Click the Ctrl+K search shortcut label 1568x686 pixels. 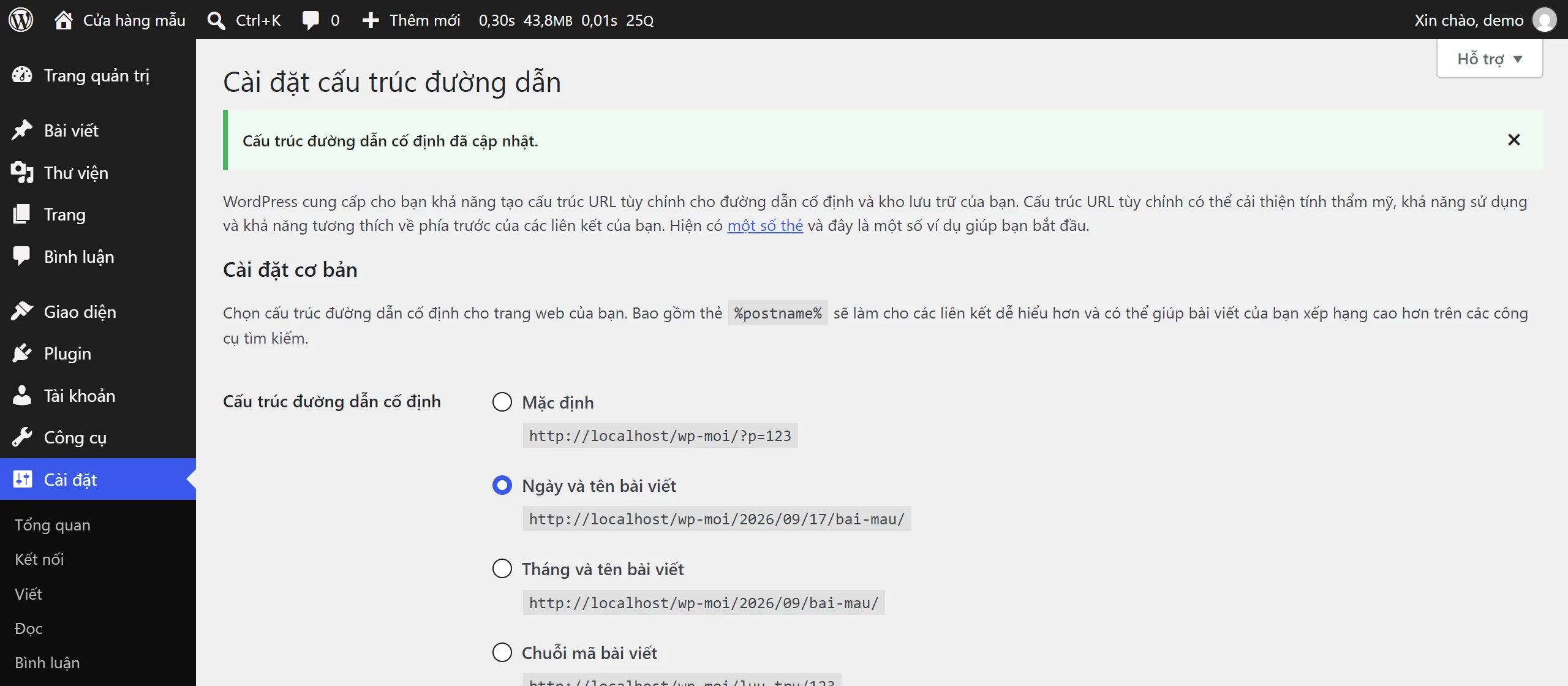point(258,20)
